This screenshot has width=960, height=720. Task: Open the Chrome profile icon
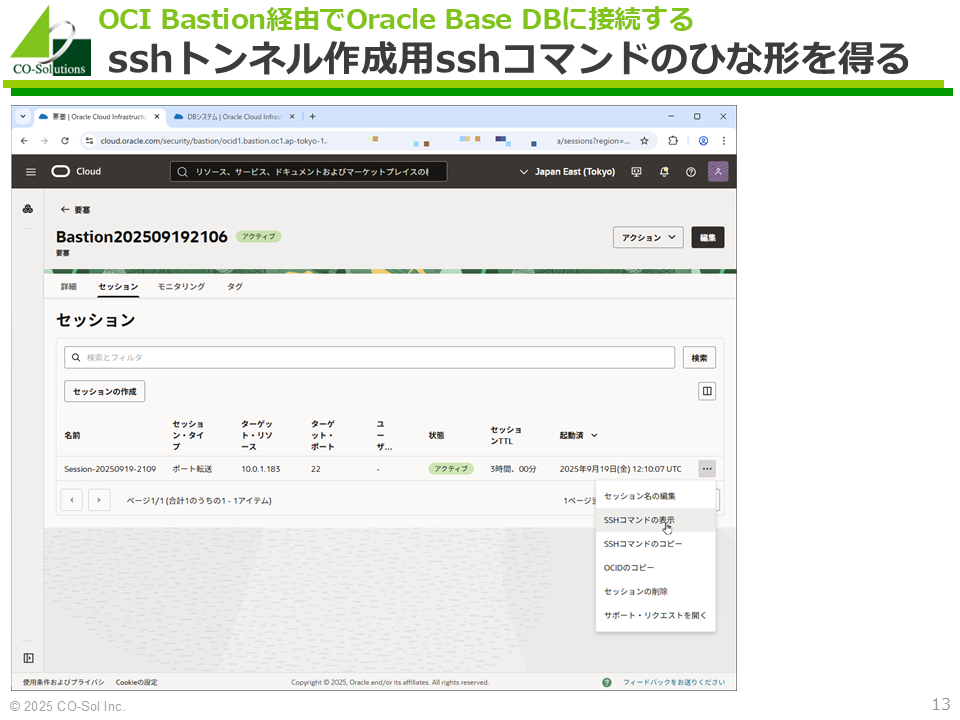[x=703, y=141]
